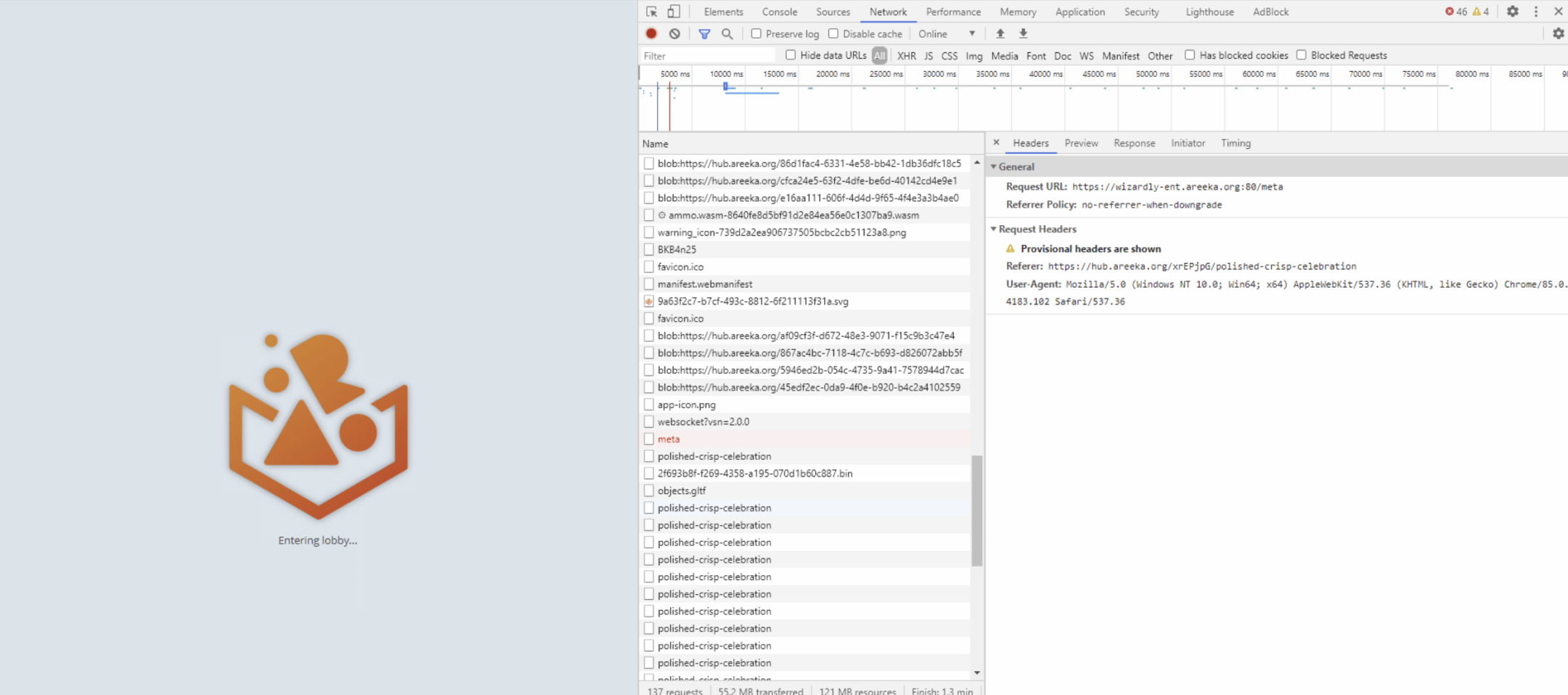Click scrollbar up arrow in request list

click(x=976, y=162)
